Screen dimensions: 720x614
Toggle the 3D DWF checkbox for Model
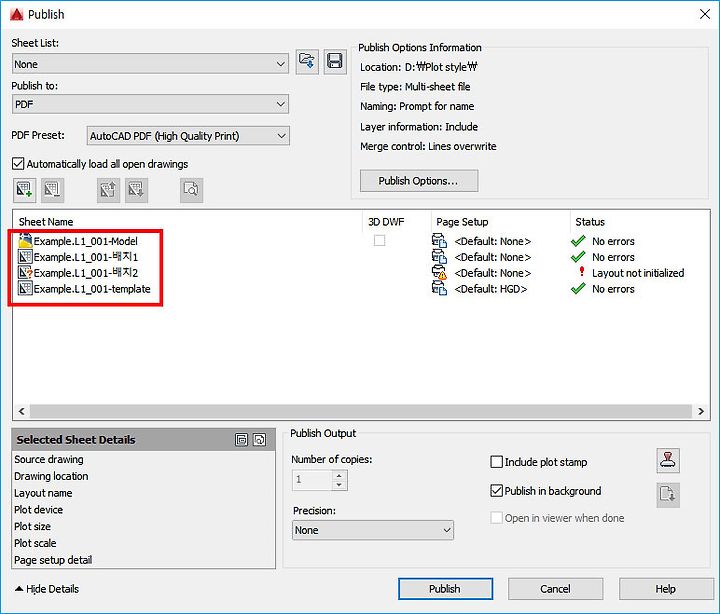pyautogui.click(x=379, y=240)
